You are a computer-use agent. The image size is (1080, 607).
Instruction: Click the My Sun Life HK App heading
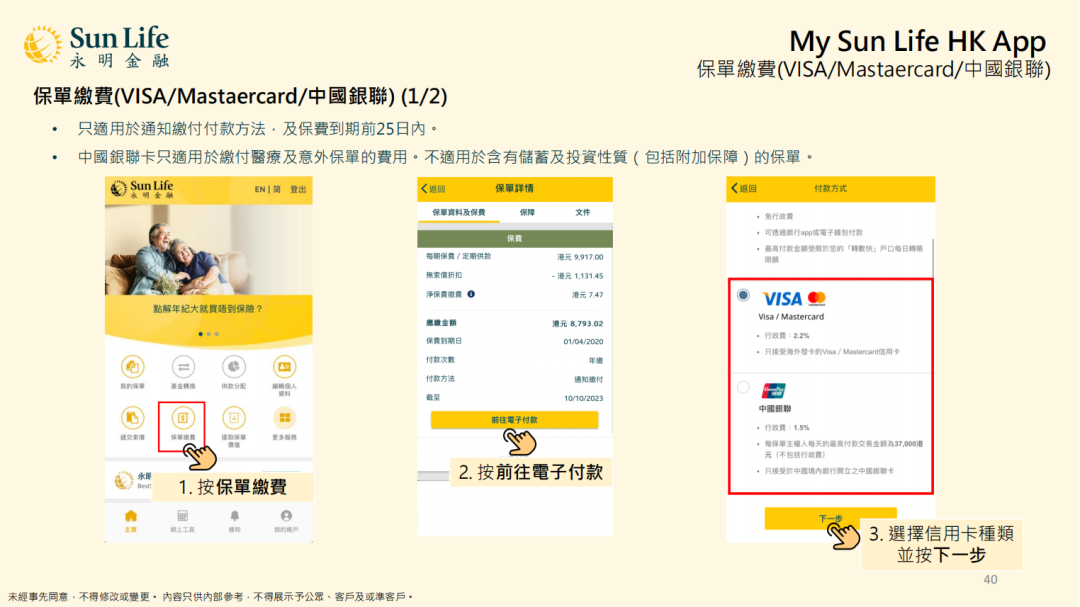pos(917,41)
